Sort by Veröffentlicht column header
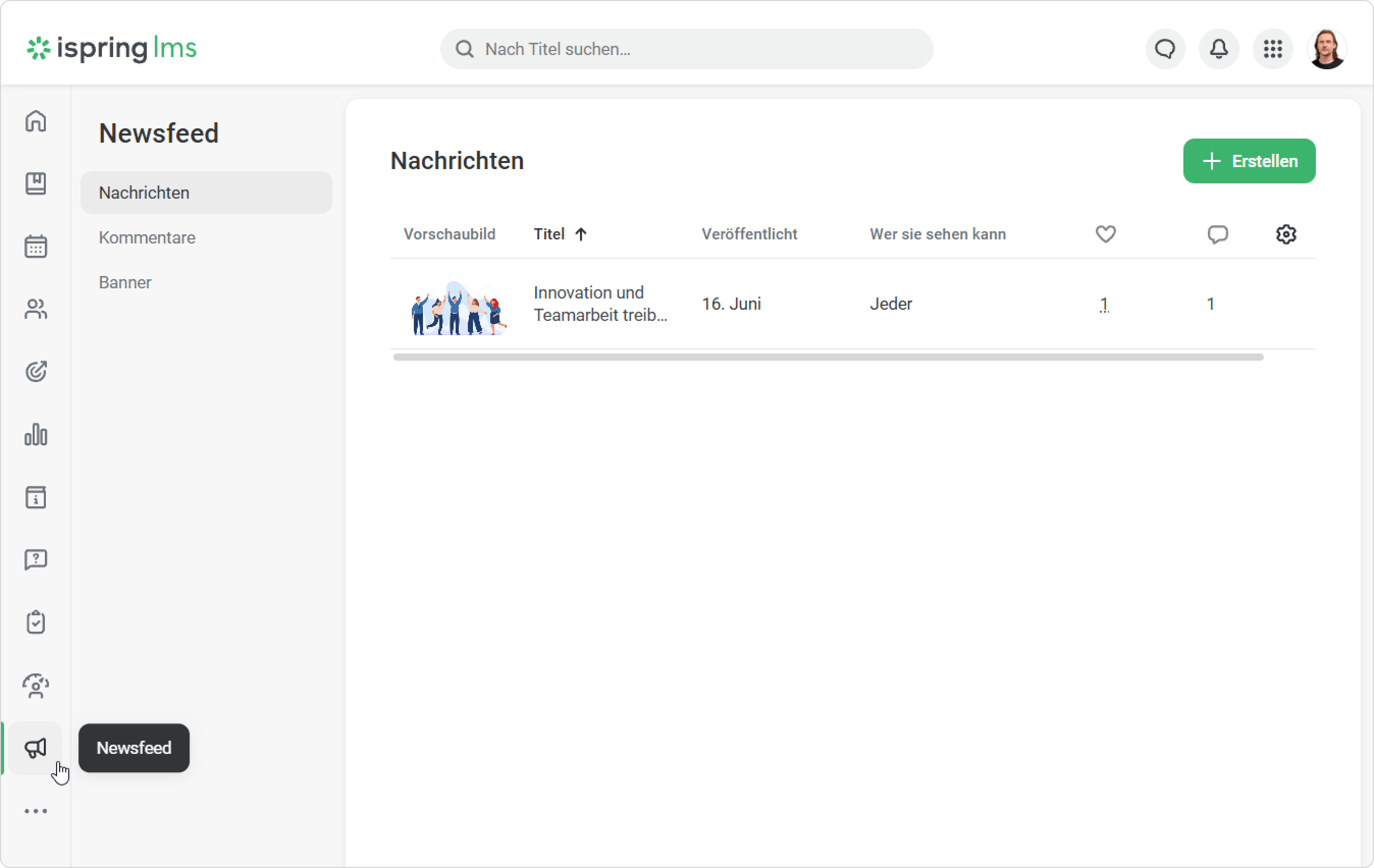The width and height of the screenshot is (1374, 868). [749, 234]
